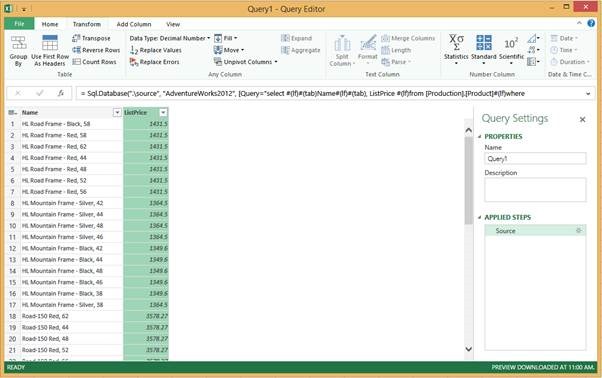Open the Standard number operations
602x378 pixels.
click(x=484, y=49)
